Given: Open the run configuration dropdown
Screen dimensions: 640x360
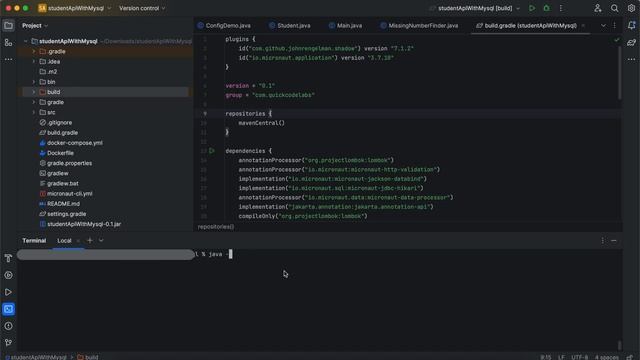Looking at the screenshot, I should [475, 8].
